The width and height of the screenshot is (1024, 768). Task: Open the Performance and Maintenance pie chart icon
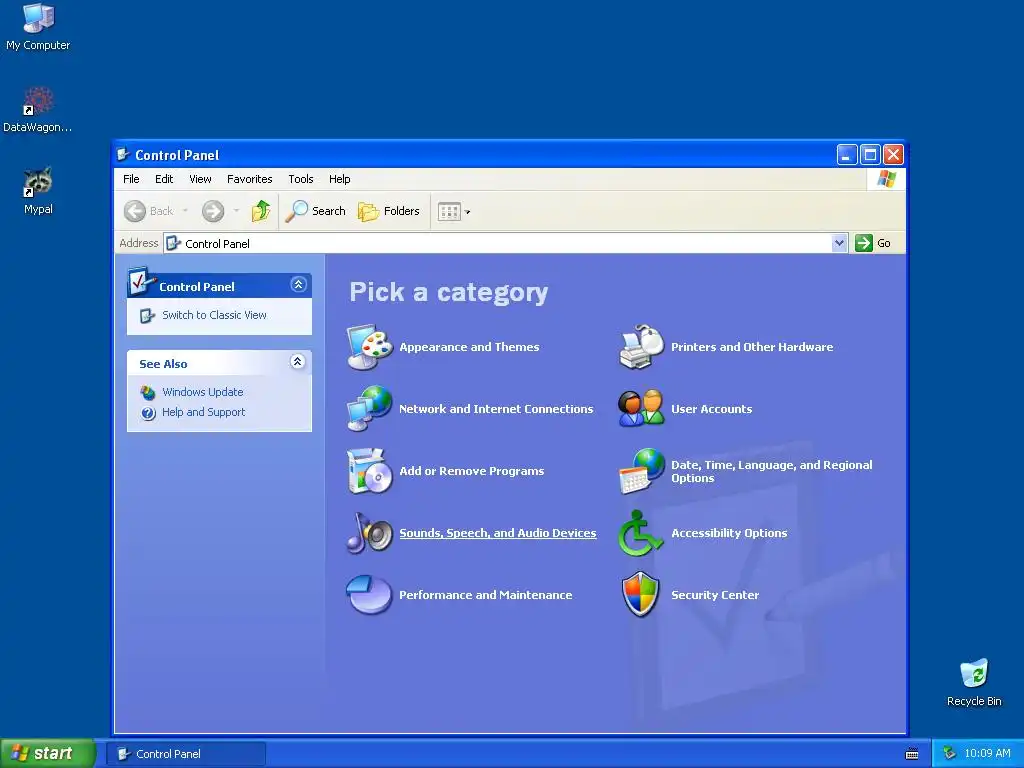(369, 594)
